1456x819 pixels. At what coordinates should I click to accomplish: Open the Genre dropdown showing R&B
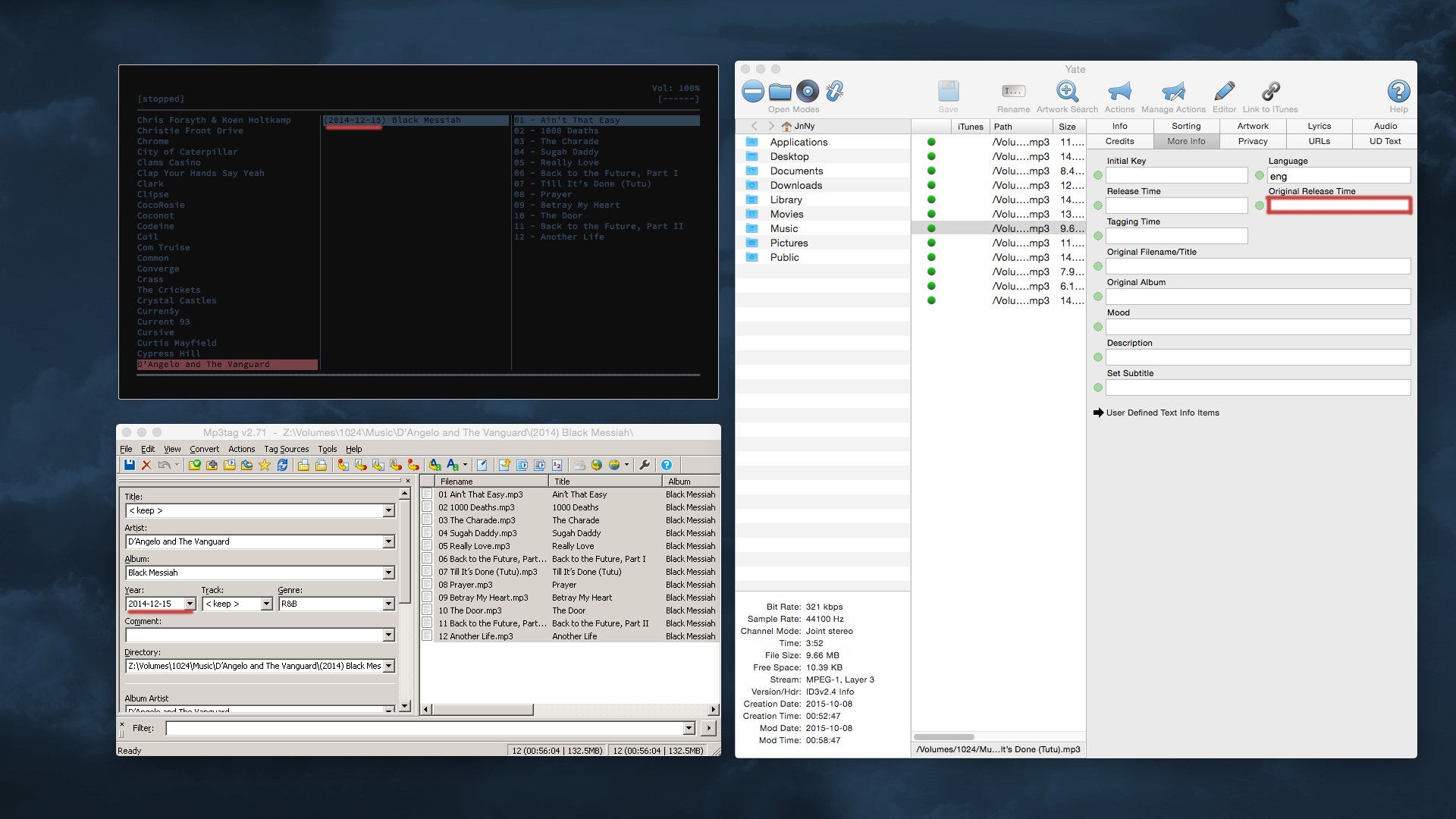coord(388,604)
